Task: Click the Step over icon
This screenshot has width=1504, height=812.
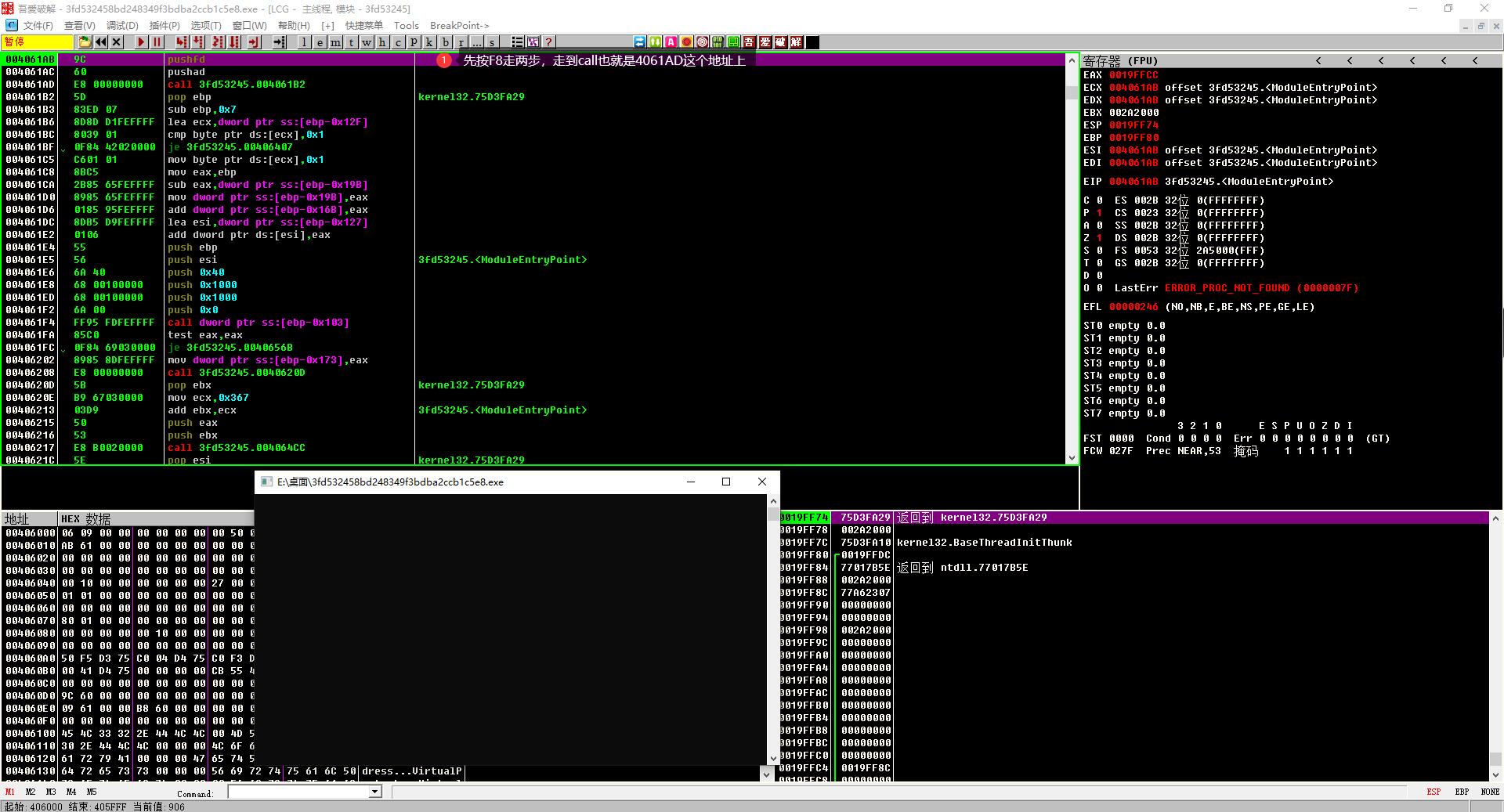Action: (198, 42)
